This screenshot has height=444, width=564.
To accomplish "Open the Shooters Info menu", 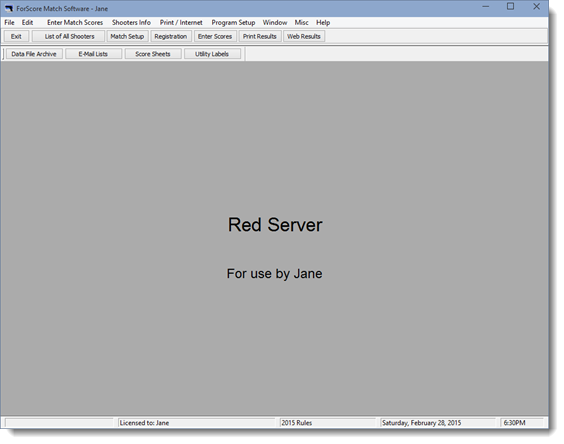I will click(131, 23).
